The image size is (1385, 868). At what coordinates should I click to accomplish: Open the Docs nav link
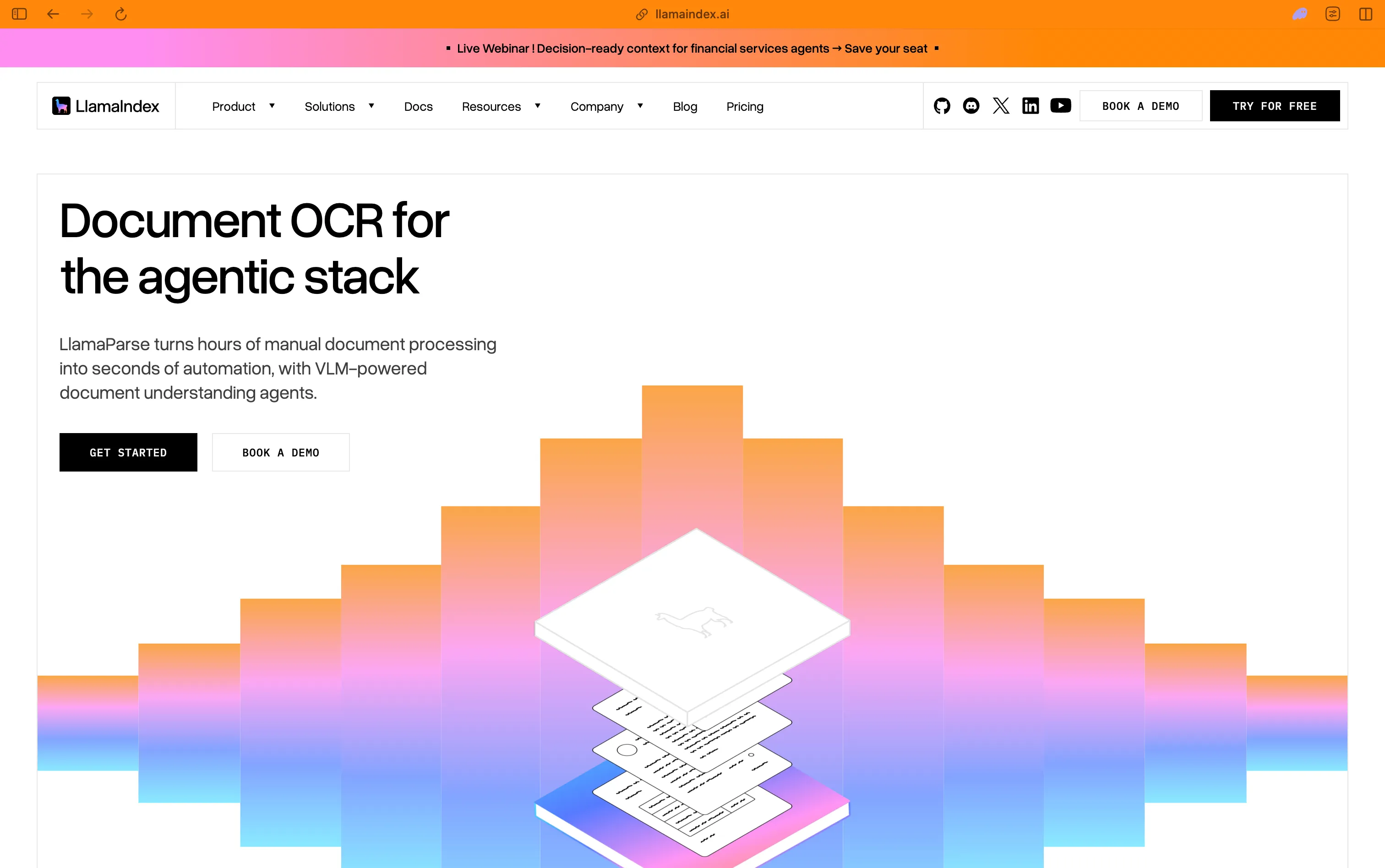click(418, 106)
